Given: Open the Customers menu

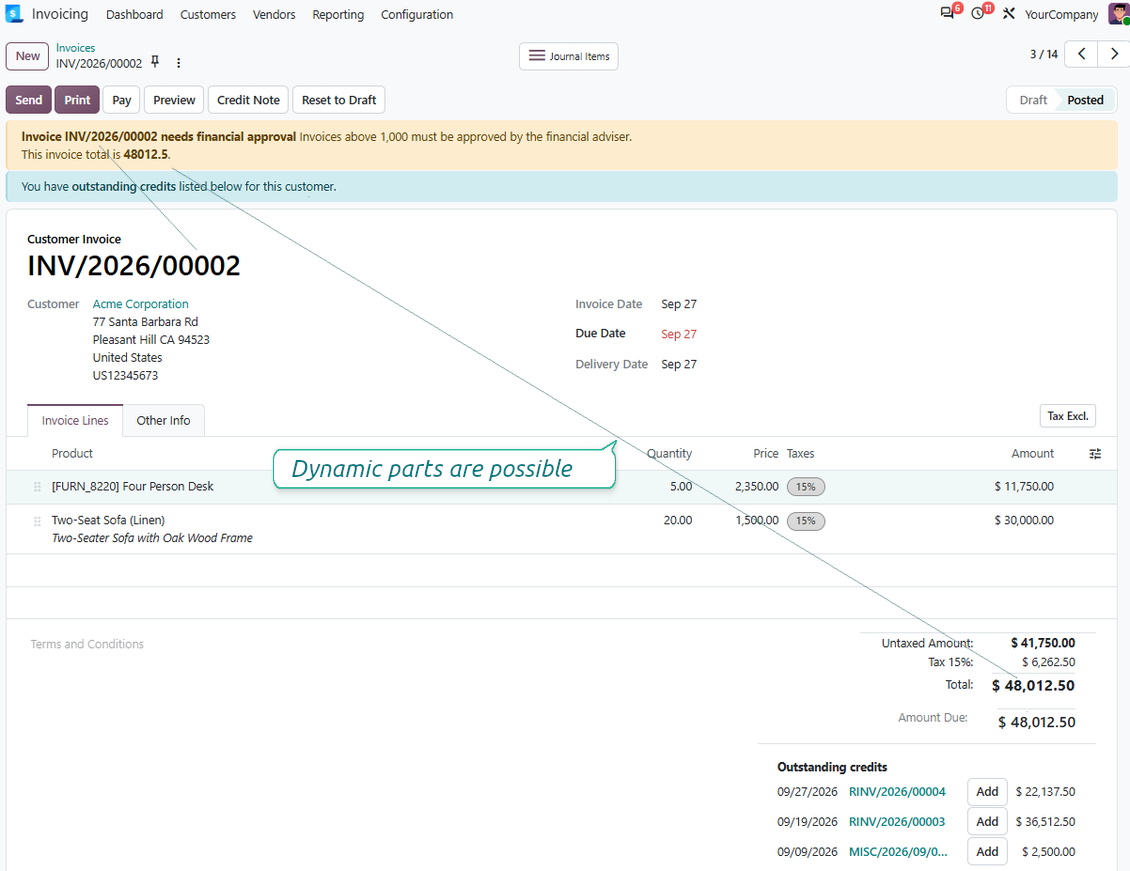Looking at the screenshot, I should pos(208,14).
